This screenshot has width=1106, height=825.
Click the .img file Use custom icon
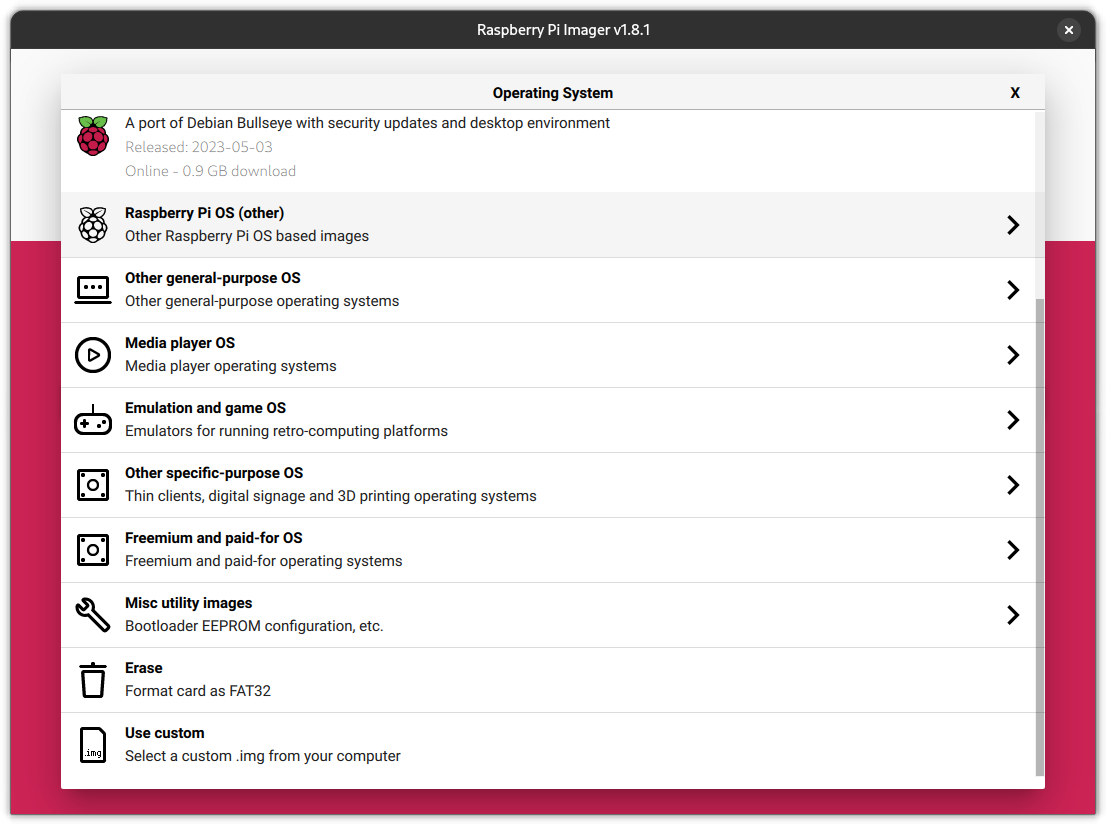(x=93, y=745)
